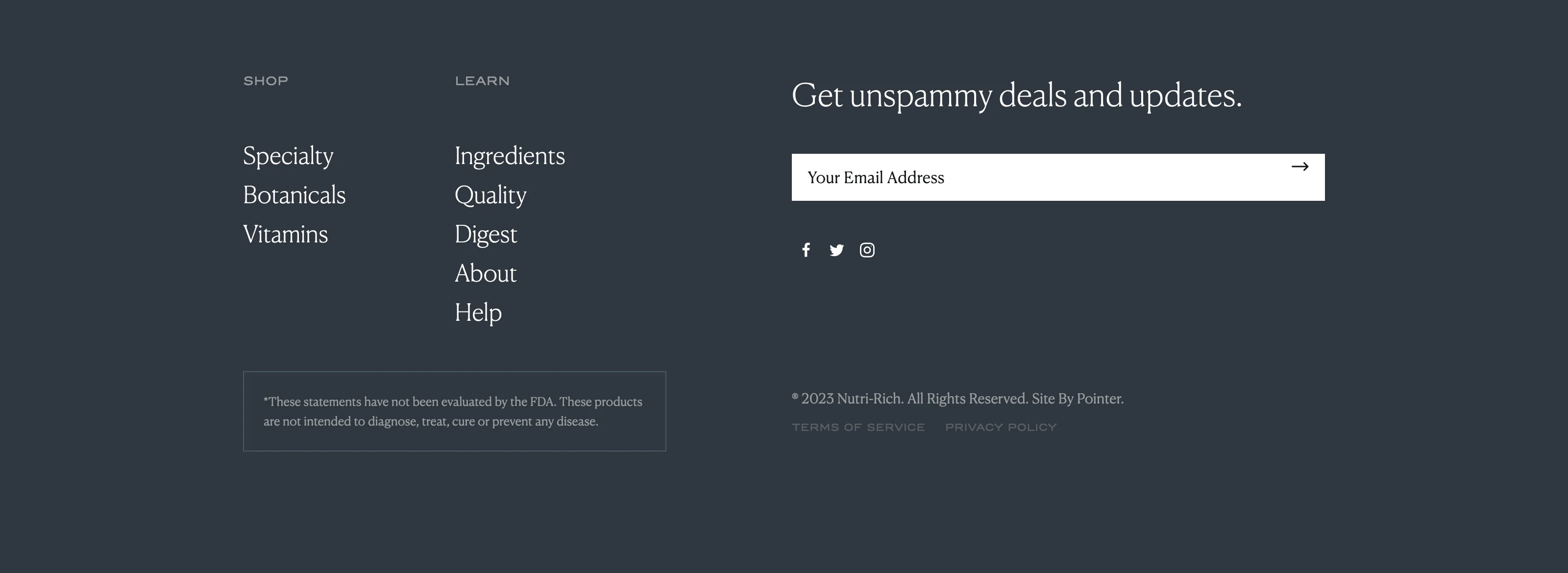Open the Facebook social icon
The image size is (1568, 573).
click(x=807, y=250)
